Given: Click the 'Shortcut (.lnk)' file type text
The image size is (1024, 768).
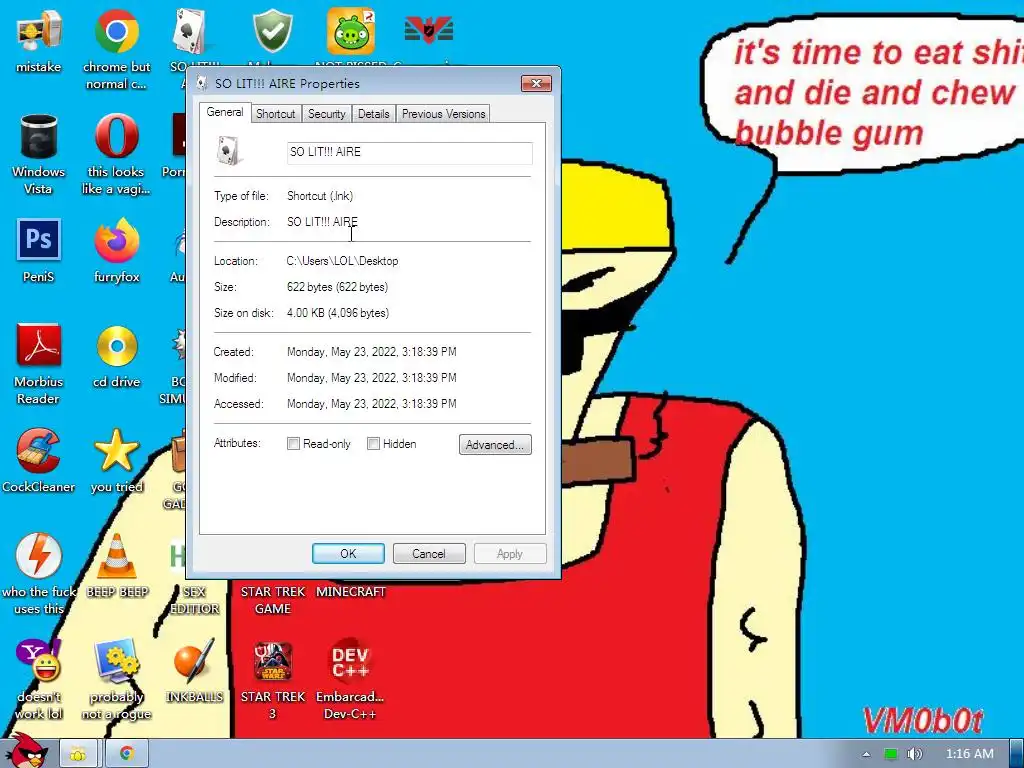Looking at the screenshot, I should [x=320, y=195].
